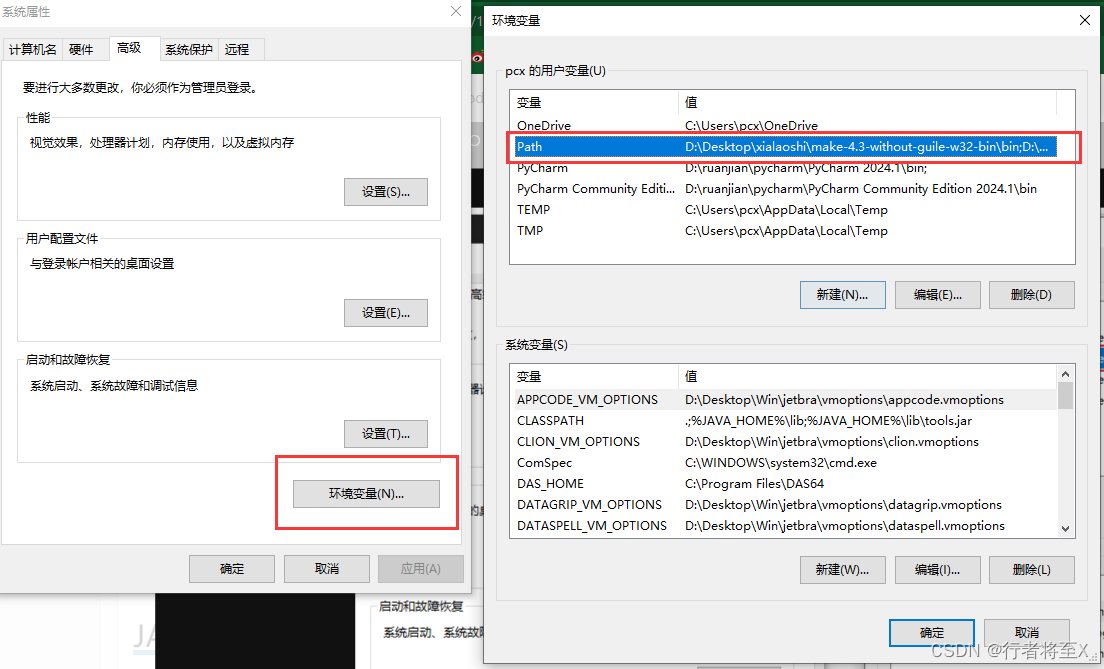Open the 系统保护 tab

tap(189, 49)
